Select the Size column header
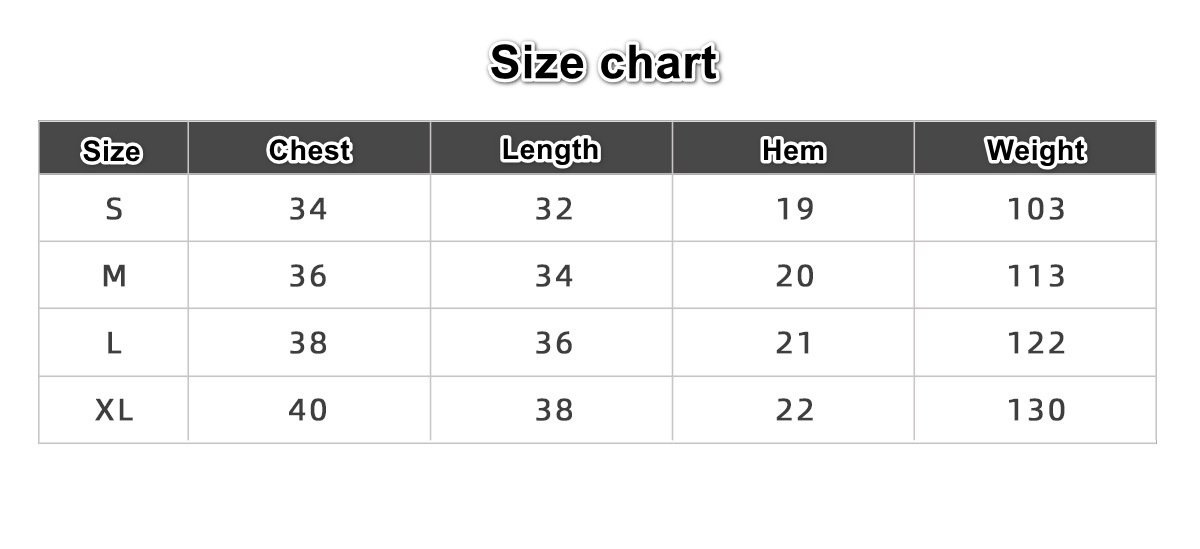Screen dimensions: 1200x549 pyautogui.click(x=112, y=152)
